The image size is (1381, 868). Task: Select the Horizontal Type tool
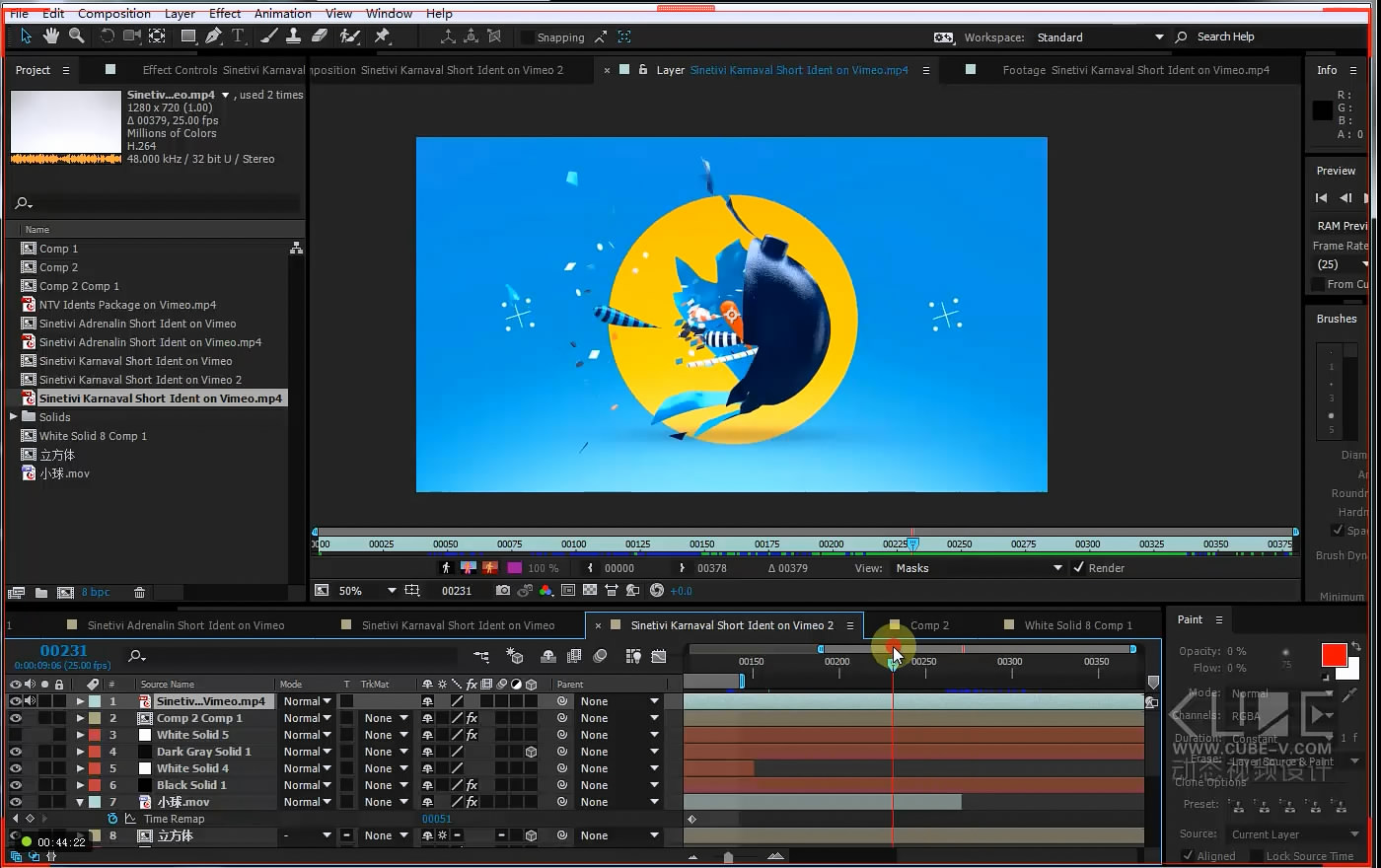click(x=238, y=36)
